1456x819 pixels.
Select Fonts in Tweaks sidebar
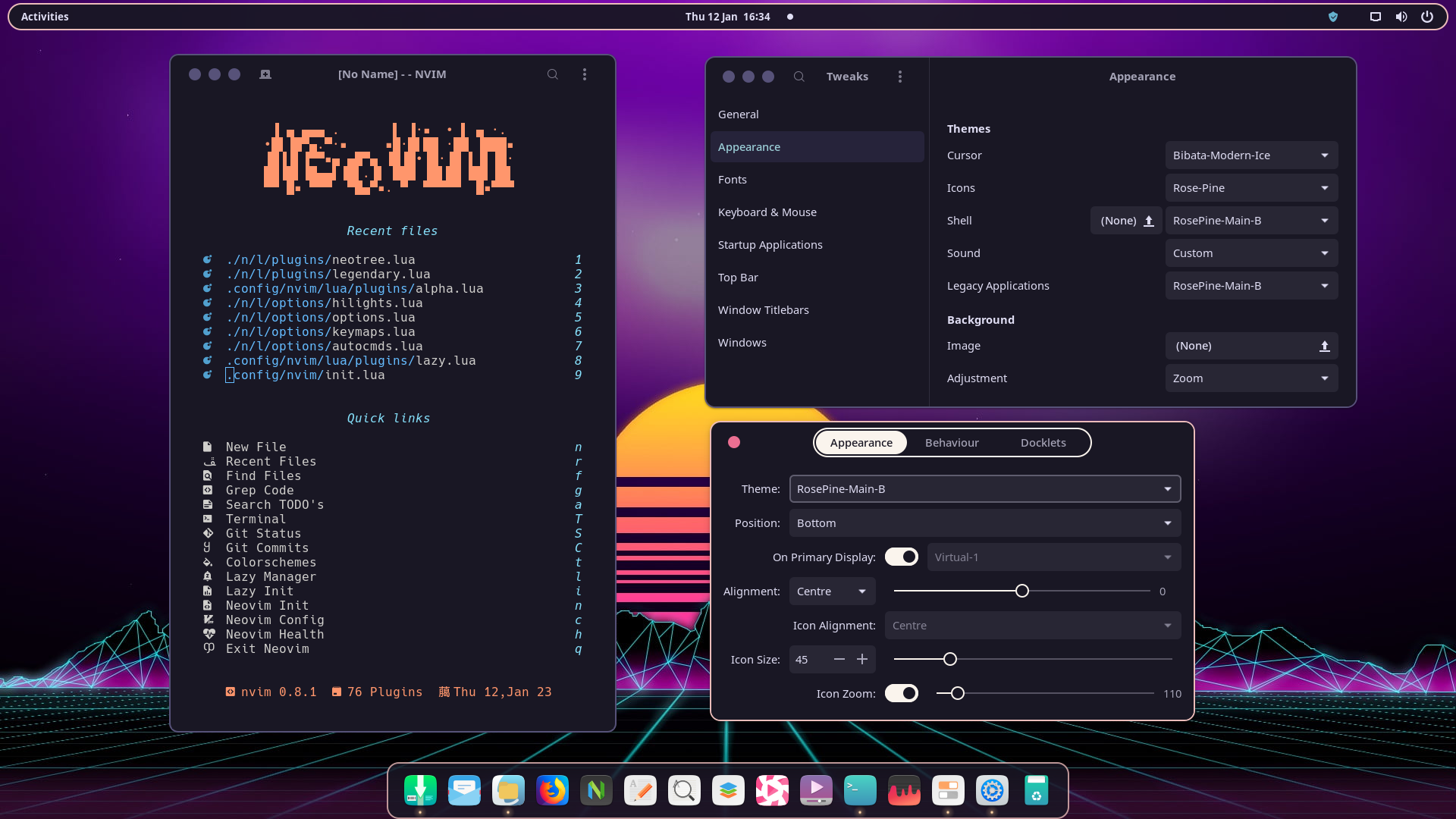click(817, 180)
